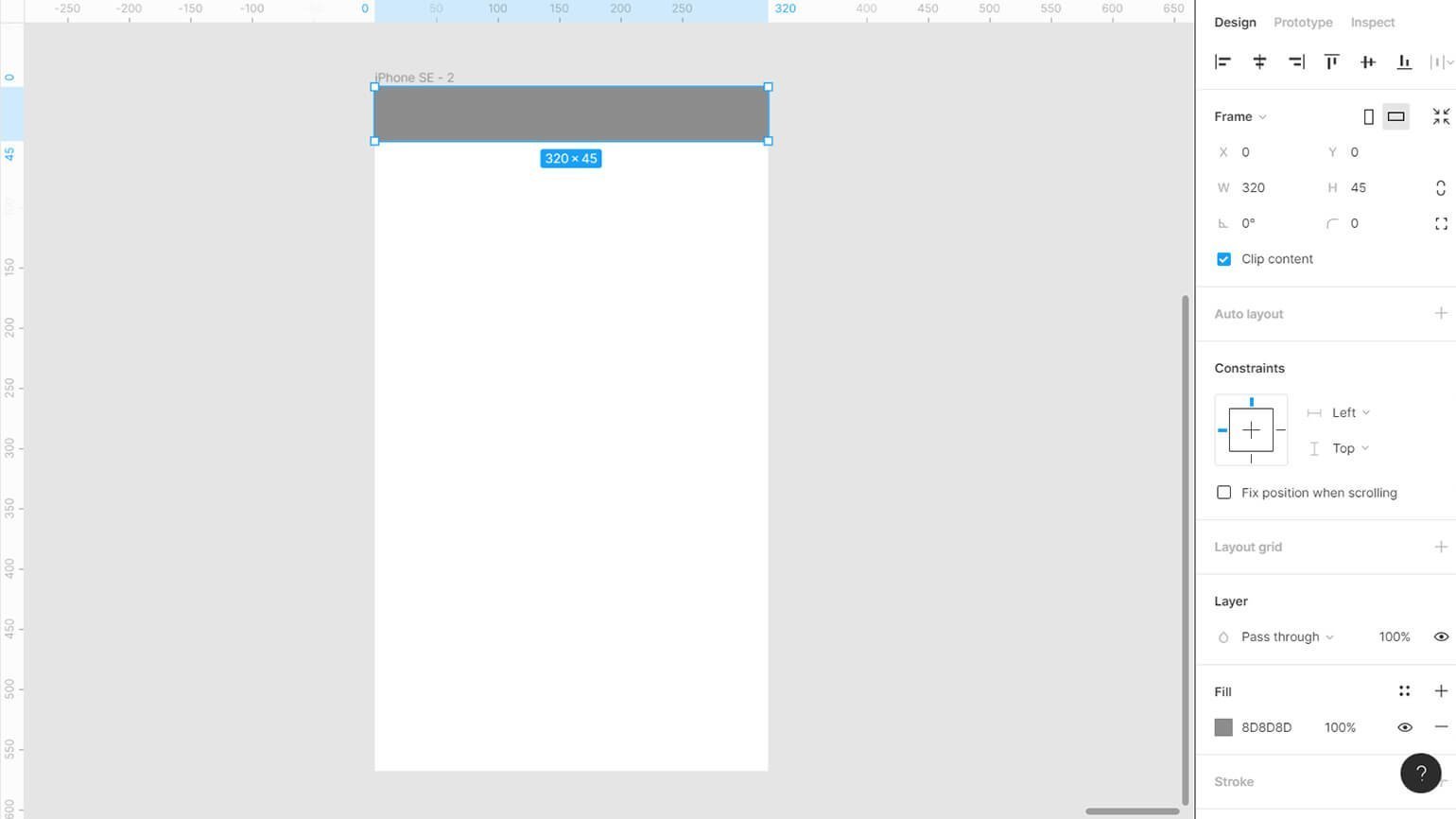Toggle fill visibility eye icon
This screenshot has width=1456, height=819.
pyautogui.click(x=1404, y=727)
